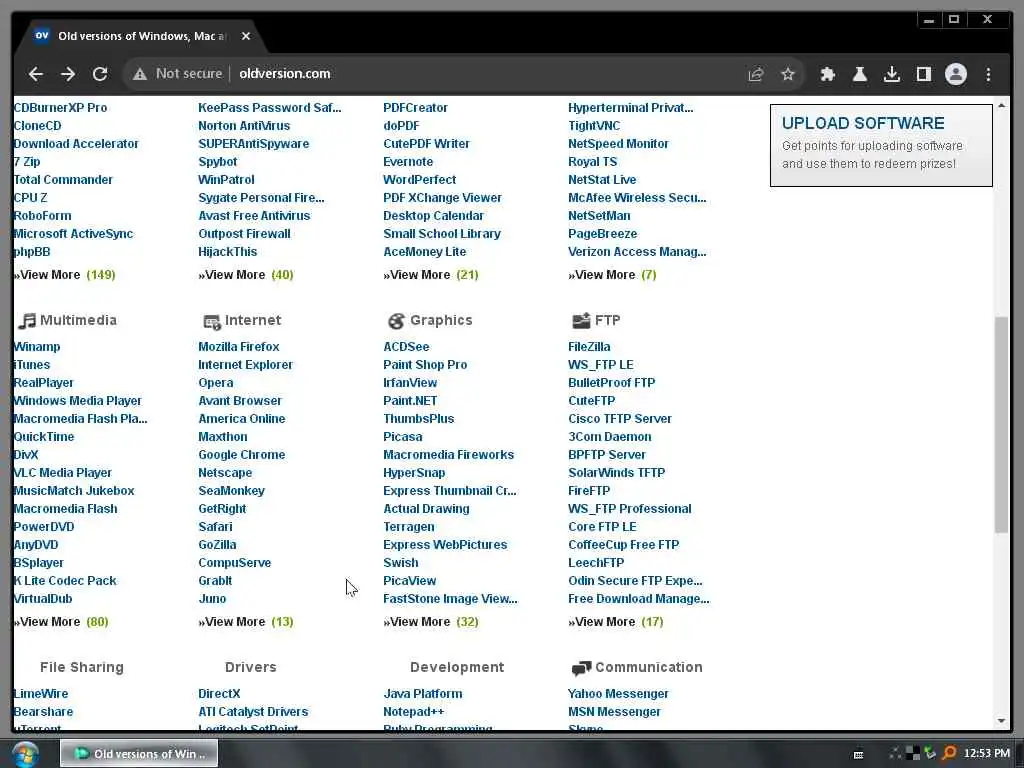This screenshot has height=768, width=1024.
Task: Click the taskbar clock 12:53 PM
Action: (x=987, y=754)
